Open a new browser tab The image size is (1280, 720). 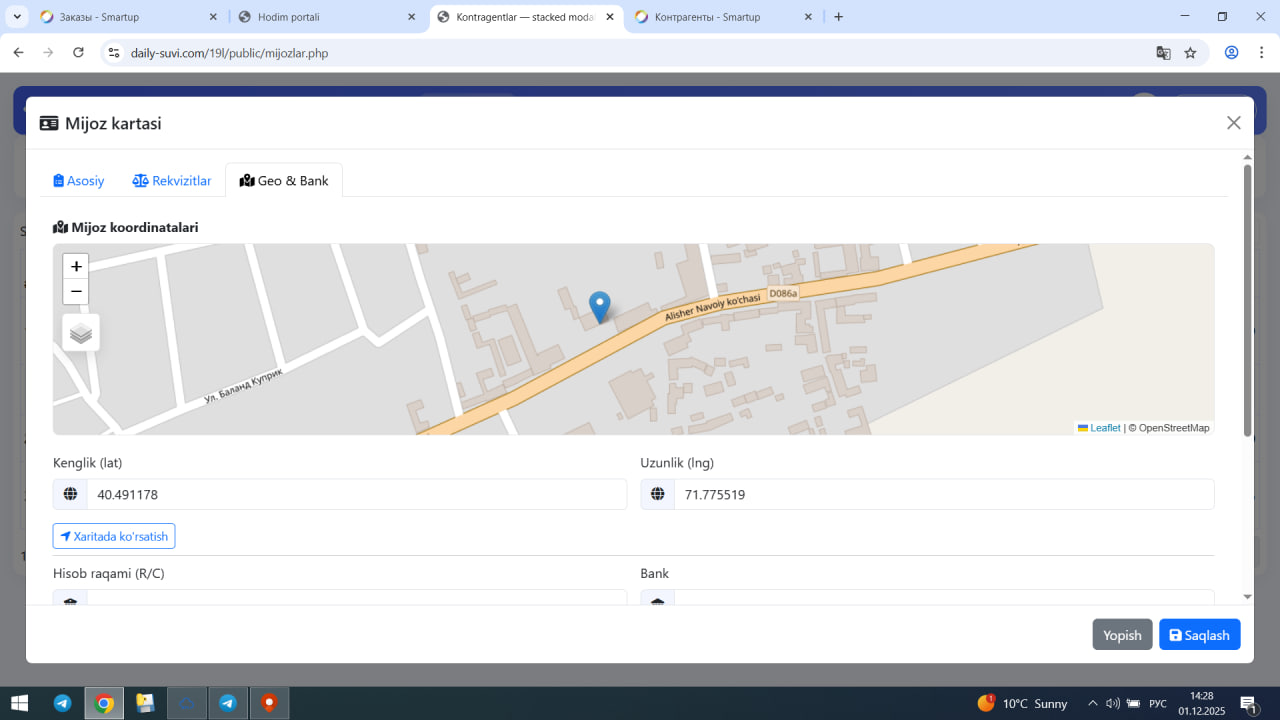pos(838,17)
